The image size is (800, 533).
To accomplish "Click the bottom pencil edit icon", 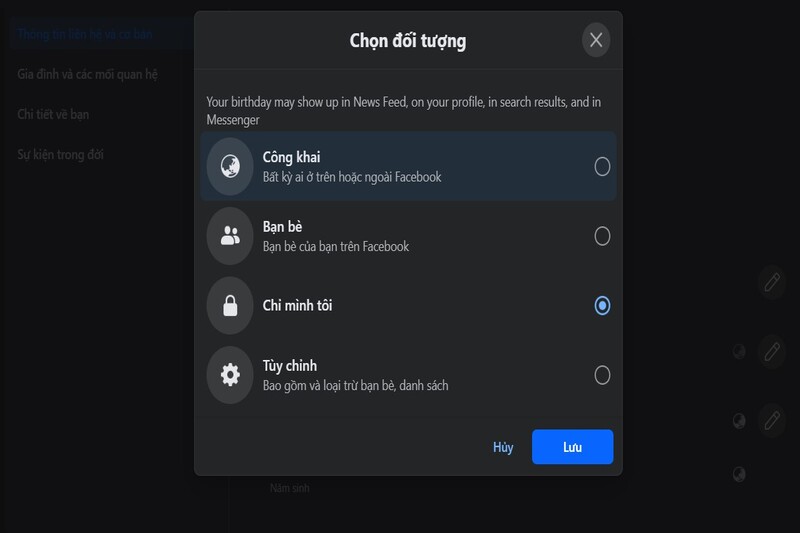I will click(x=771, y=421).
